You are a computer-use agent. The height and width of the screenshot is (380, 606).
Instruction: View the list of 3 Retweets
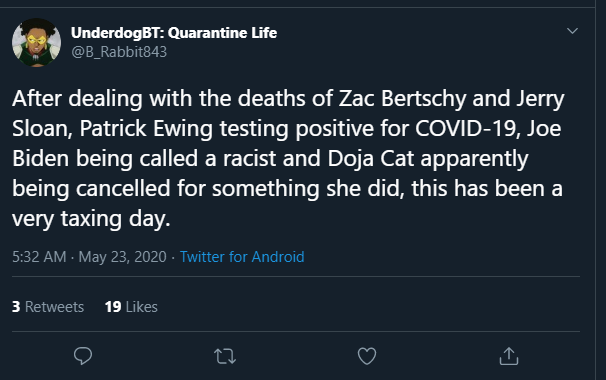click(x=48, y=307)
